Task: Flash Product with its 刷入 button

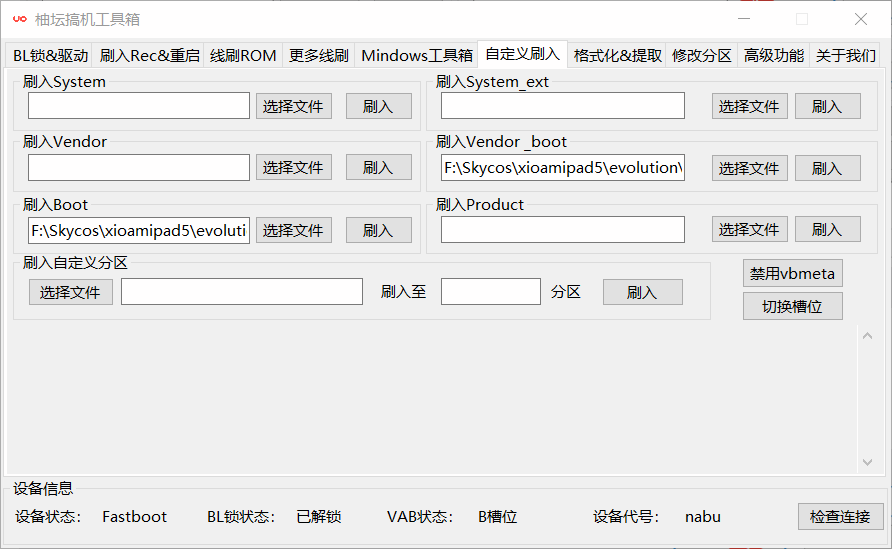Action: 827,229
